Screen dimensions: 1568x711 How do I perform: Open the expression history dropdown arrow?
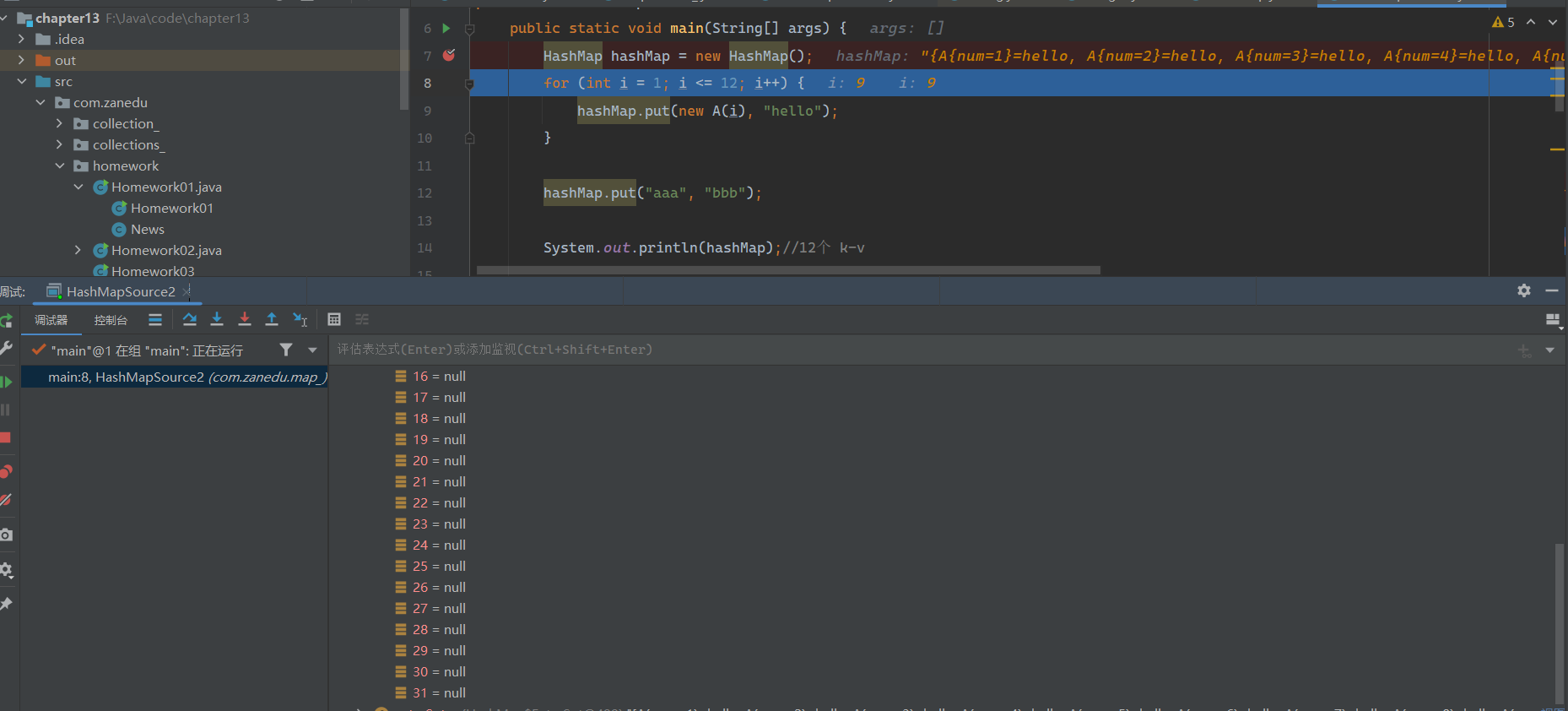tap(1549, 350)
